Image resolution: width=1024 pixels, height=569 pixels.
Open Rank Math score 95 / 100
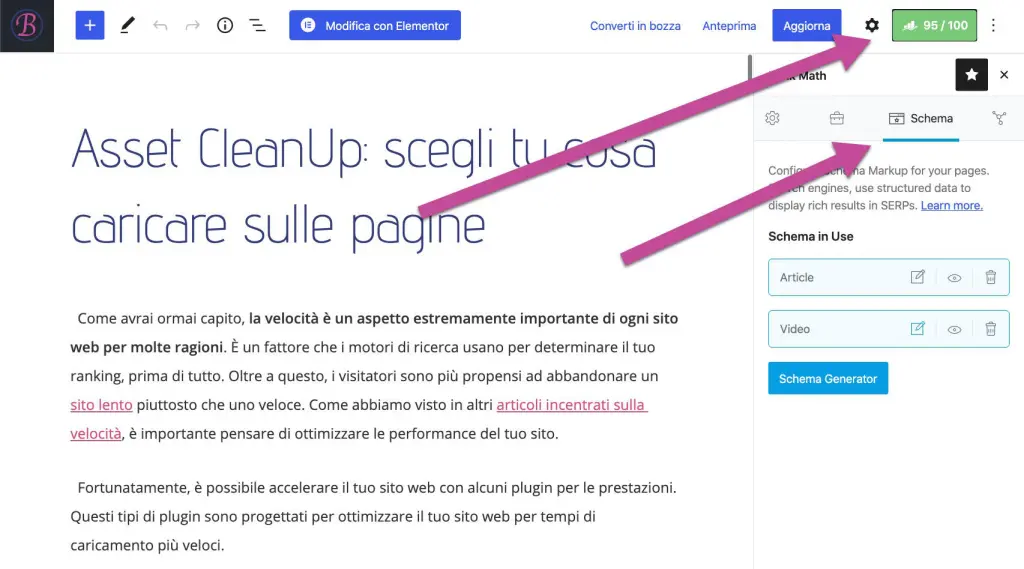coord(935,25)
